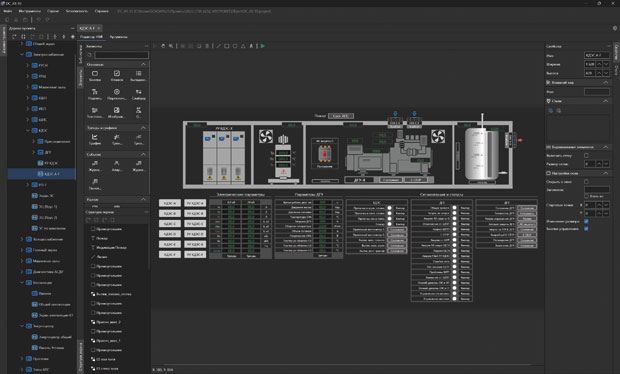Viewport: 620px width, 374px height.
Task: Click the undo arrow in the top toolbar
Action: (38, 19)
